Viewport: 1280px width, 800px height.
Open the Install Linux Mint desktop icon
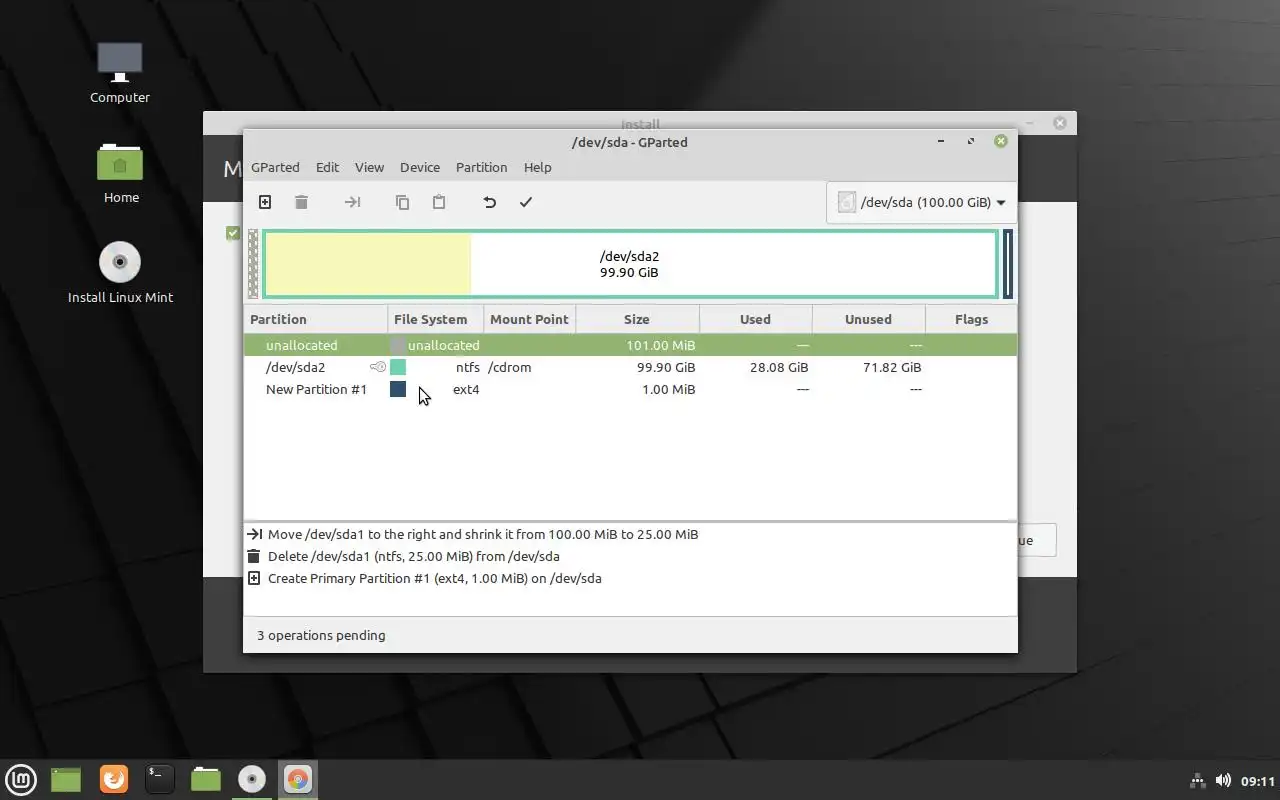point(120,272)
